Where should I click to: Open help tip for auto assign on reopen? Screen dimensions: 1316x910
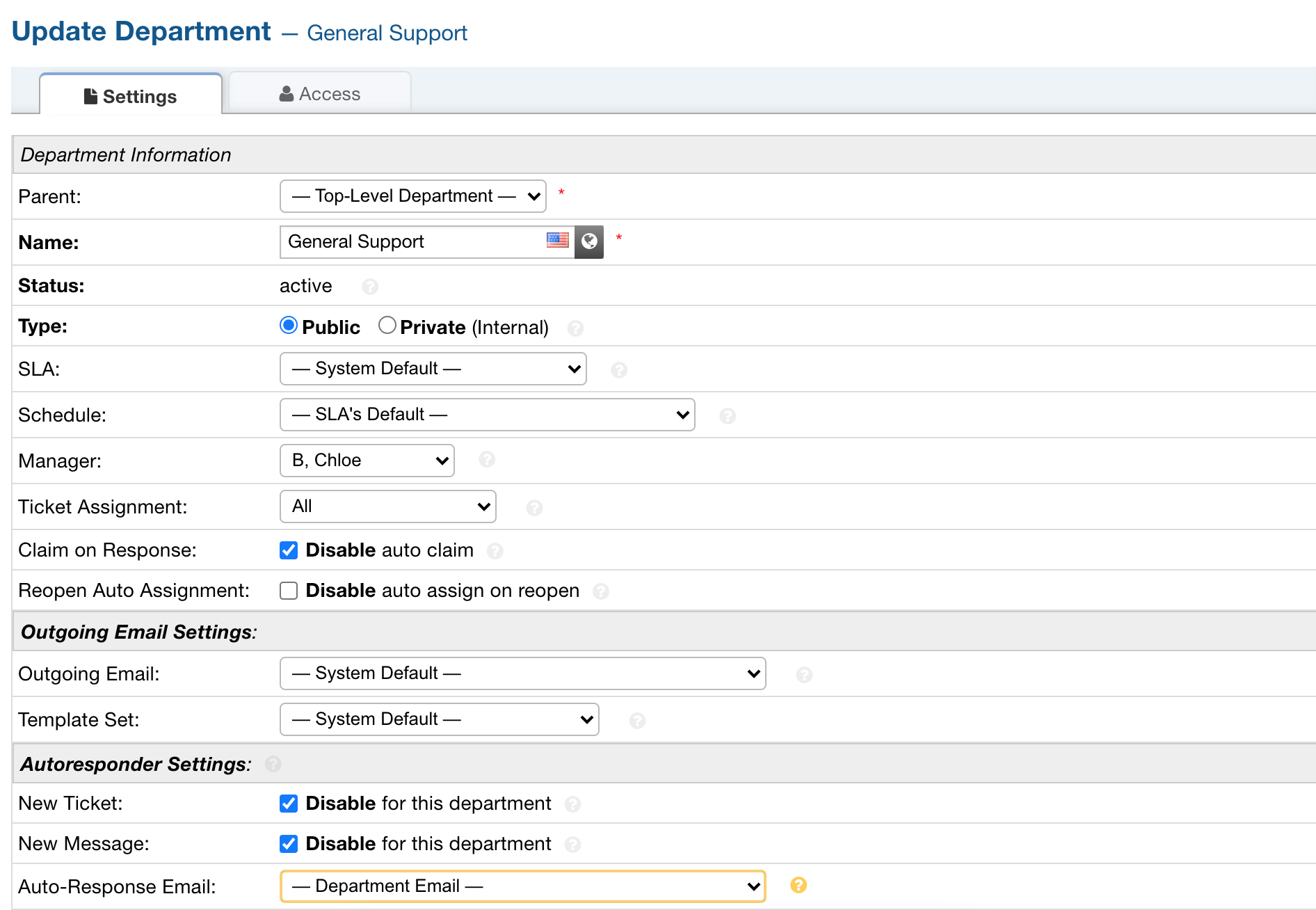click(x=601, y=591)
